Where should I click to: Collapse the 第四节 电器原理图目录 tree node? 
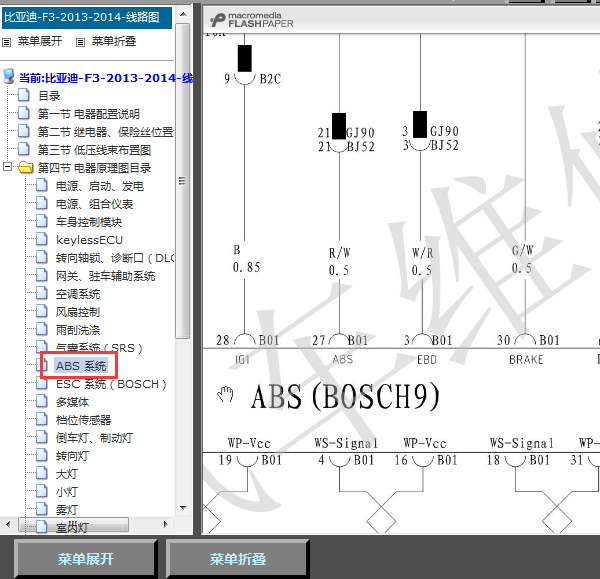pyautogui.click(x=7, y=167)
